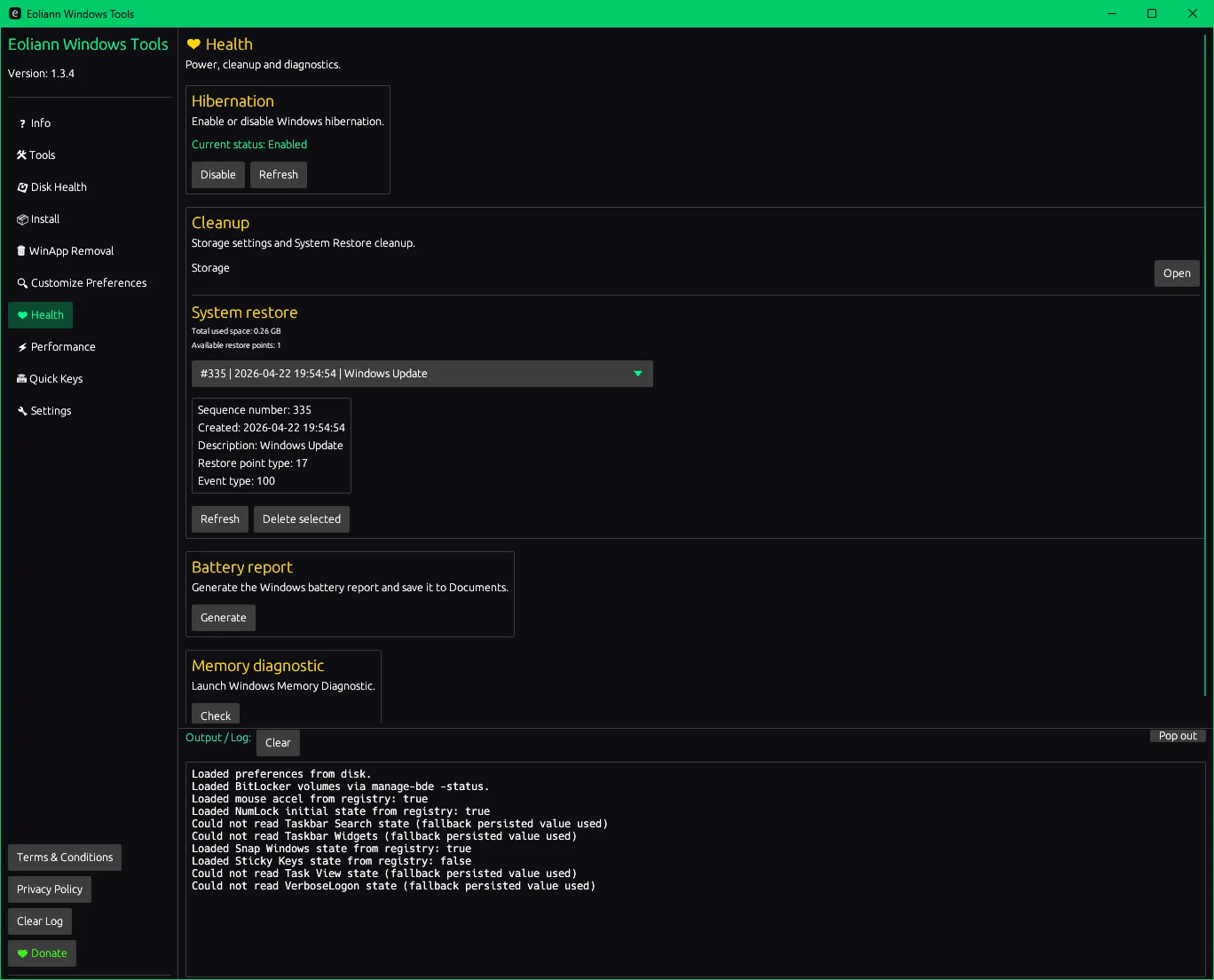
Task: Generate the Windows battery report
Action: (x=223, y=618)
